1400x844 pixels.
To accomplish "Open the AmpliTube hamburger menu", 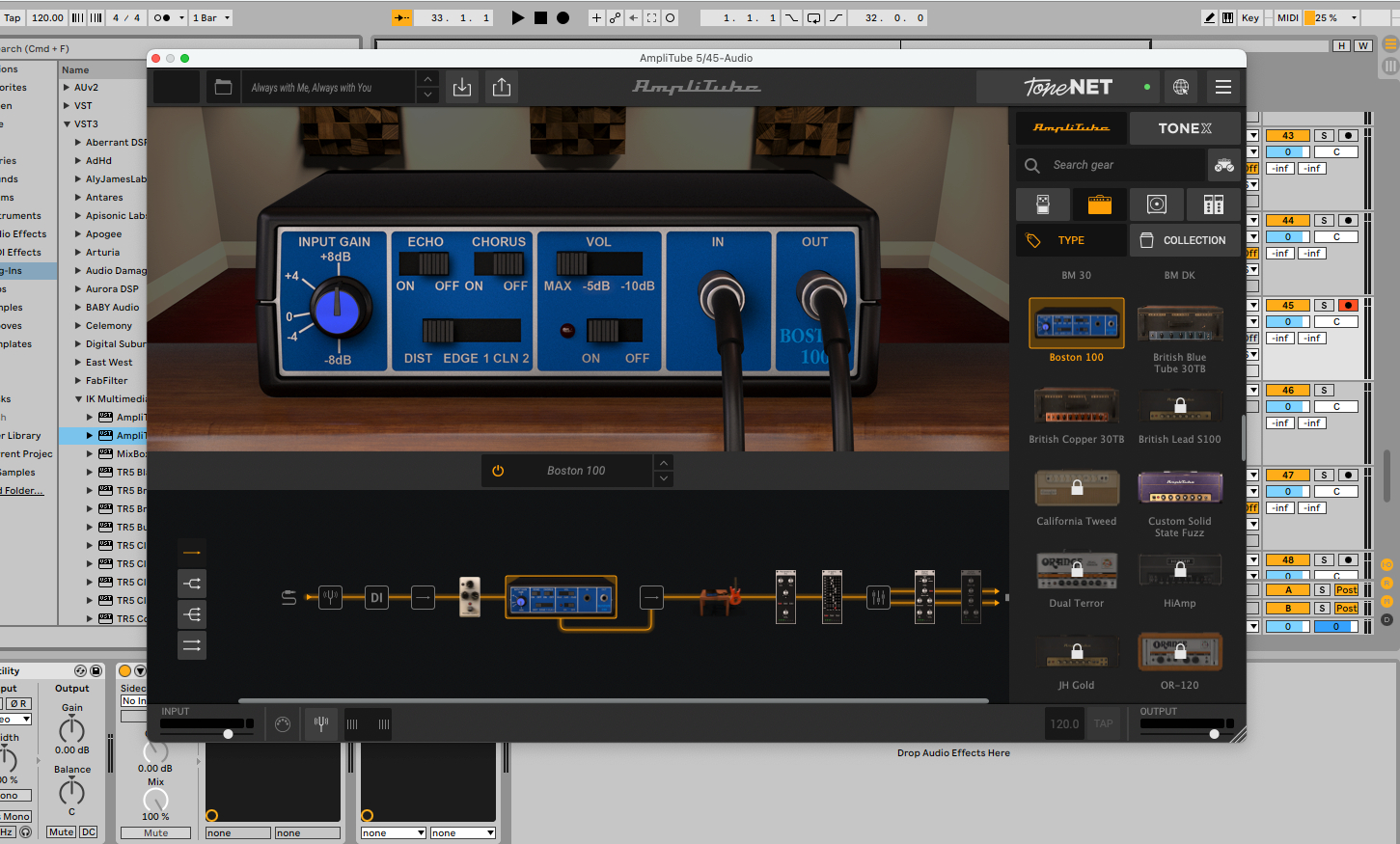I will click(1223, 87).
